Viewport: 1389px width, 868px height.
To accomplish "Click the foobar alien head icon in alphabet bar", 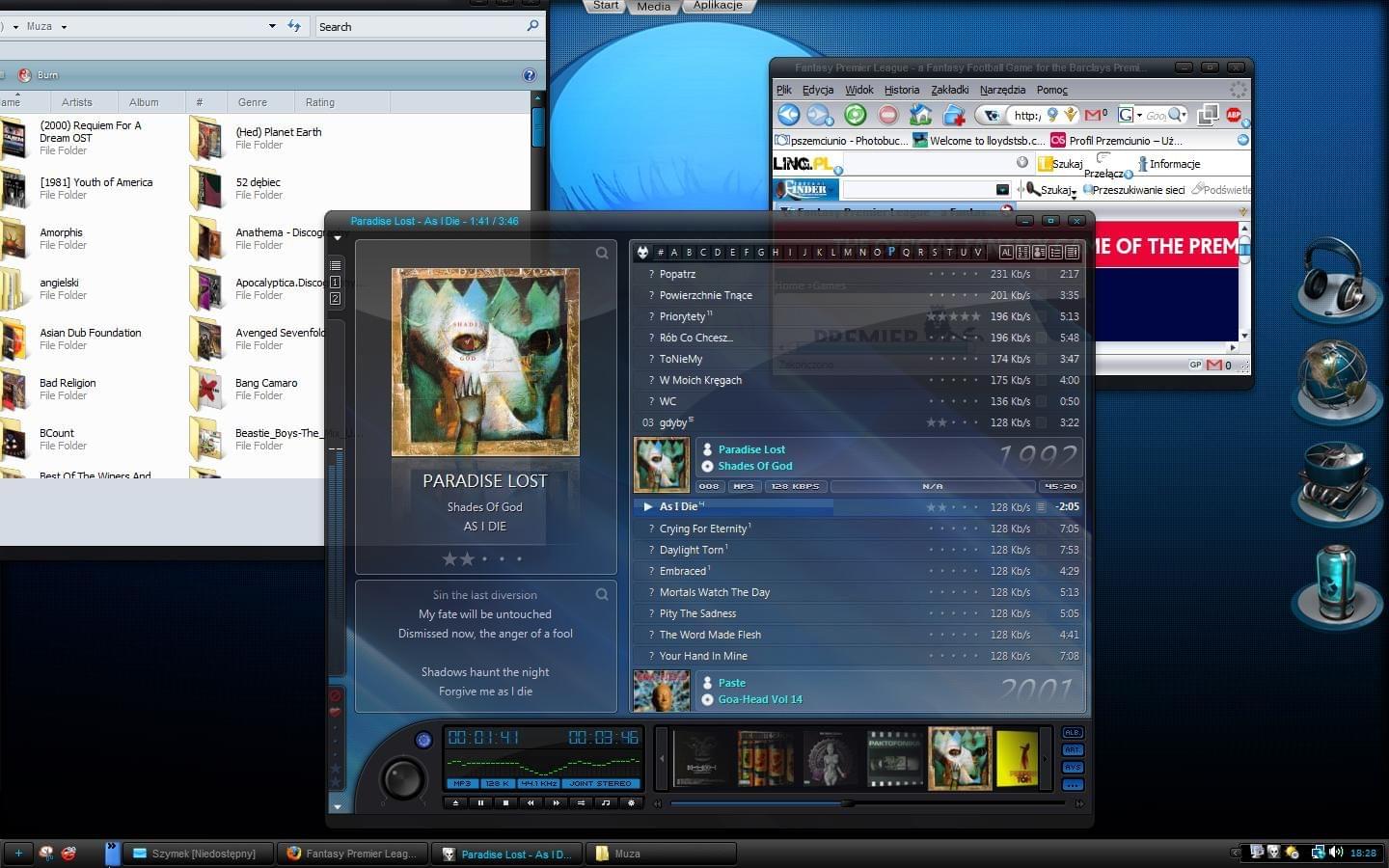I will 642,253.
